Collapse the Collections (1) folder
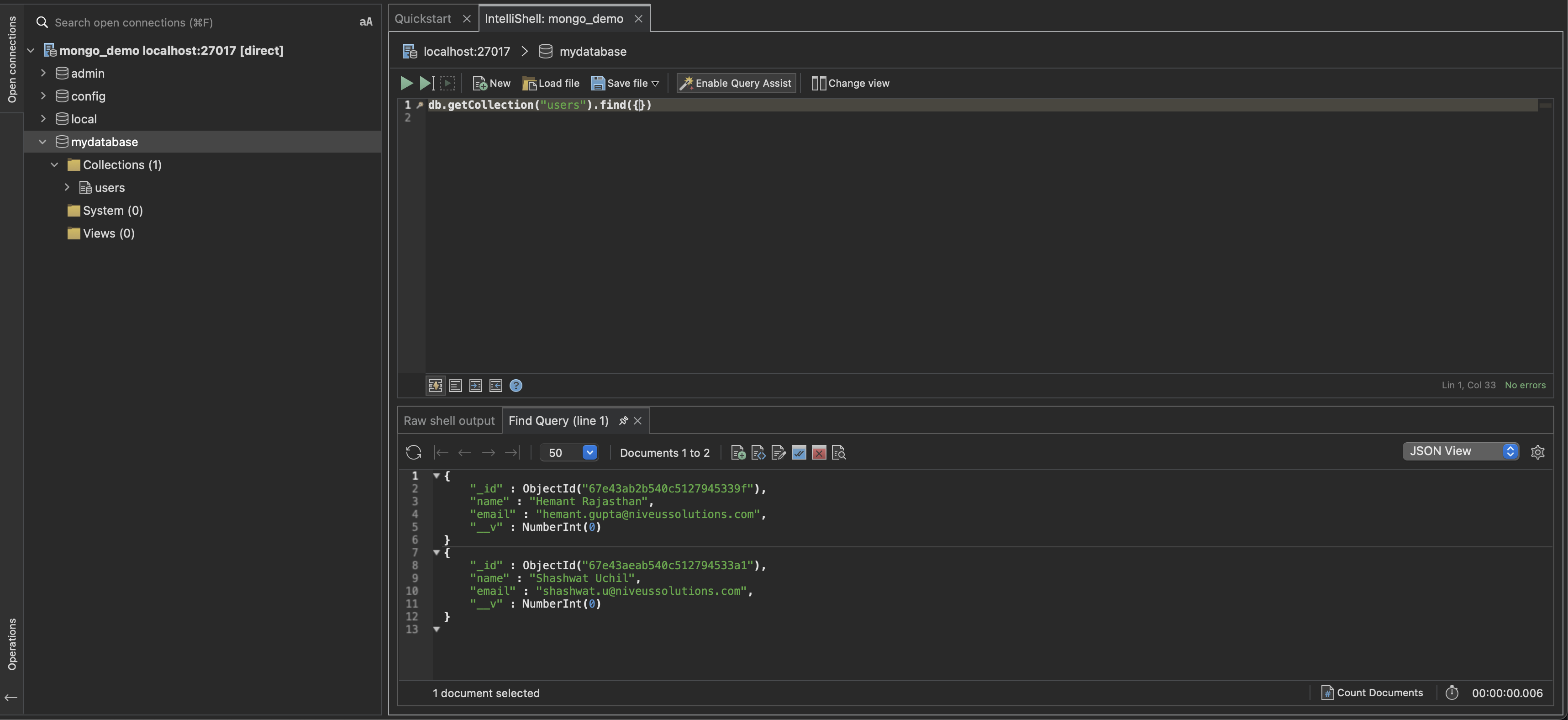Screen dimensions: 1568x720 click(x=54, y=165)
